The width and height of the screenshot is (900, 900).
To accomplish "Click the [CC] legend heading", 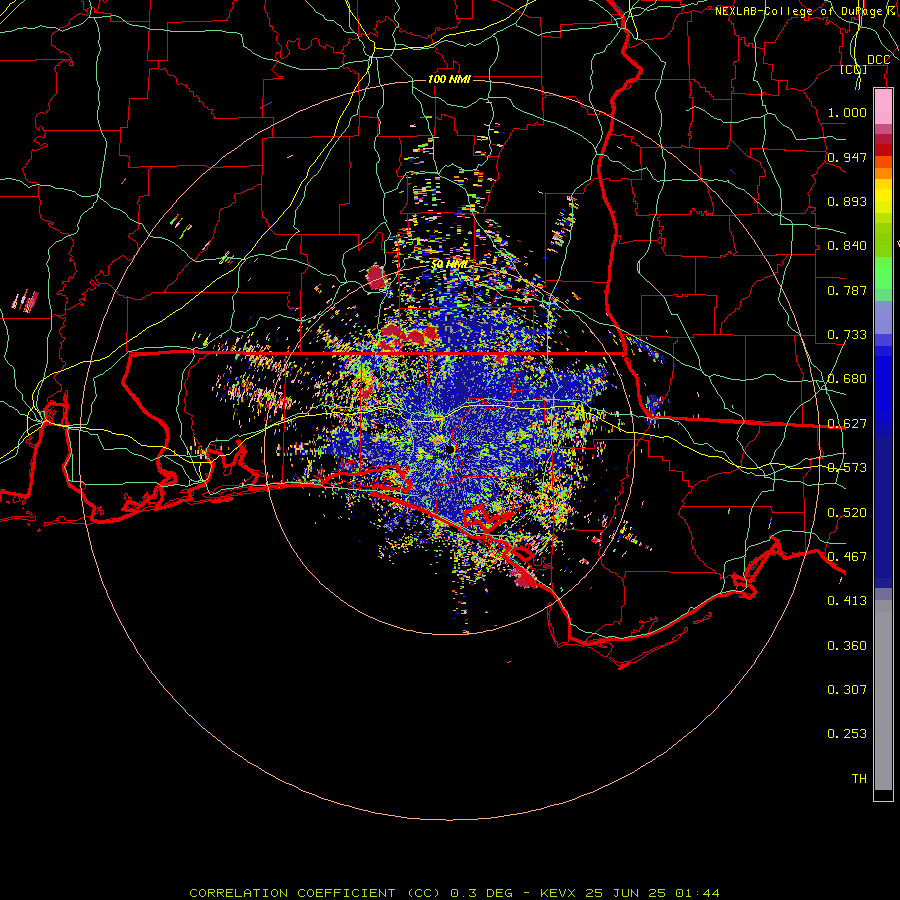I will click(854, 69).
